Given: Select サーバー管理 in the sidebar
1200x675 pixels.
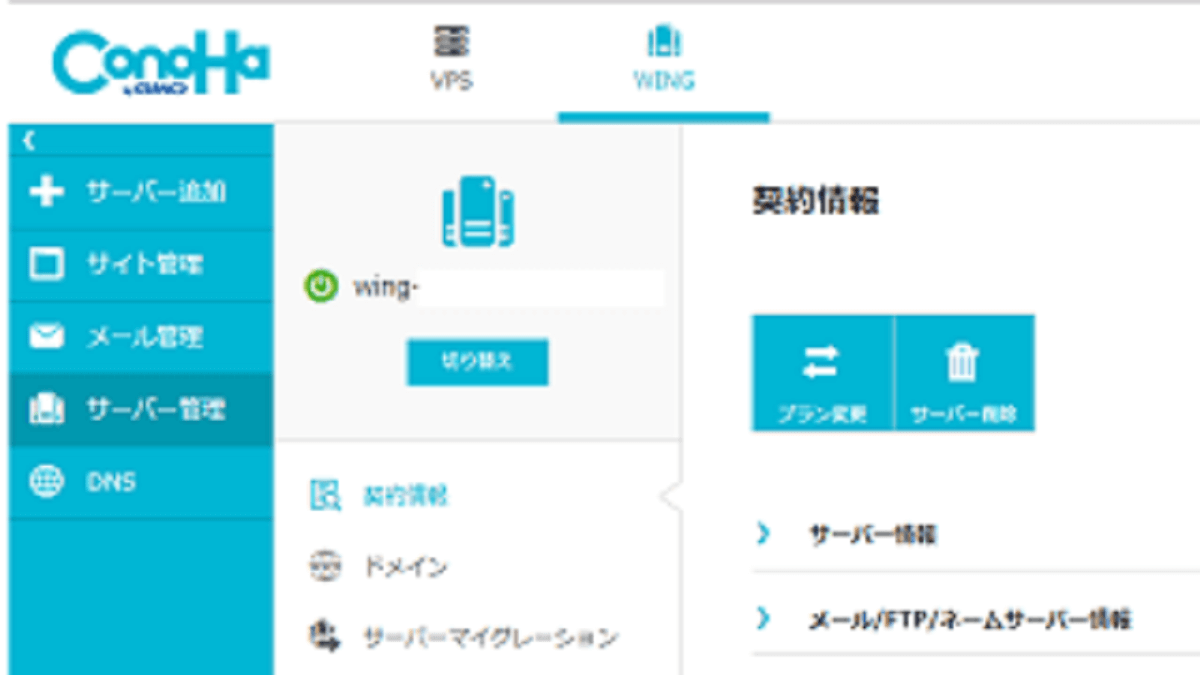Looking at the screenshot, I should click(x=141, y=409).
